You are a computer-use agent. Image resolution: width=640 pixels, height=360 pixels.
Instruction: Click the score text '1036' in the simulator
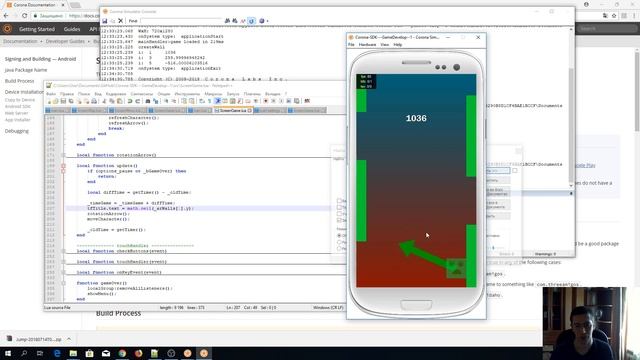pyautogui.click(x=416, y=118)
